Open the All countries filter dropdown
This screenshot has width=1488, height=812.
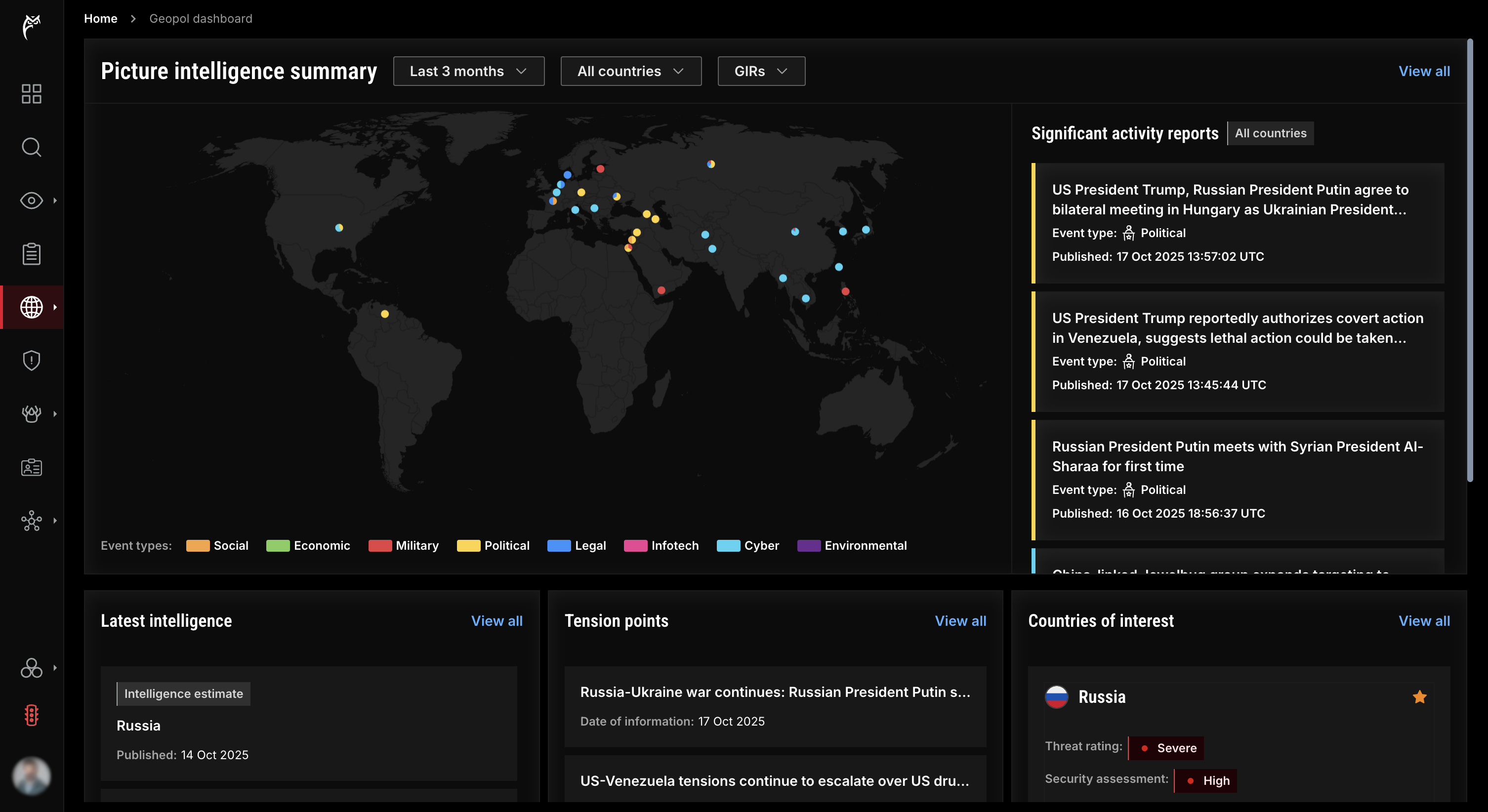631,71
